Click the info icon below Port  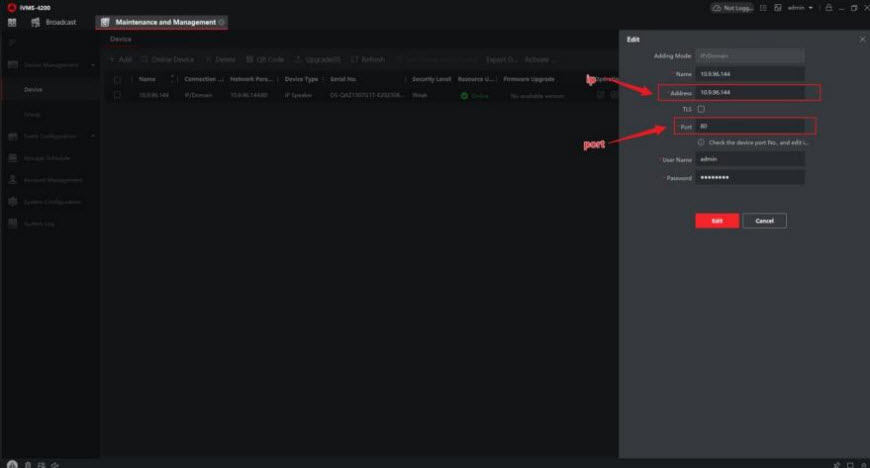coord(701,142)
